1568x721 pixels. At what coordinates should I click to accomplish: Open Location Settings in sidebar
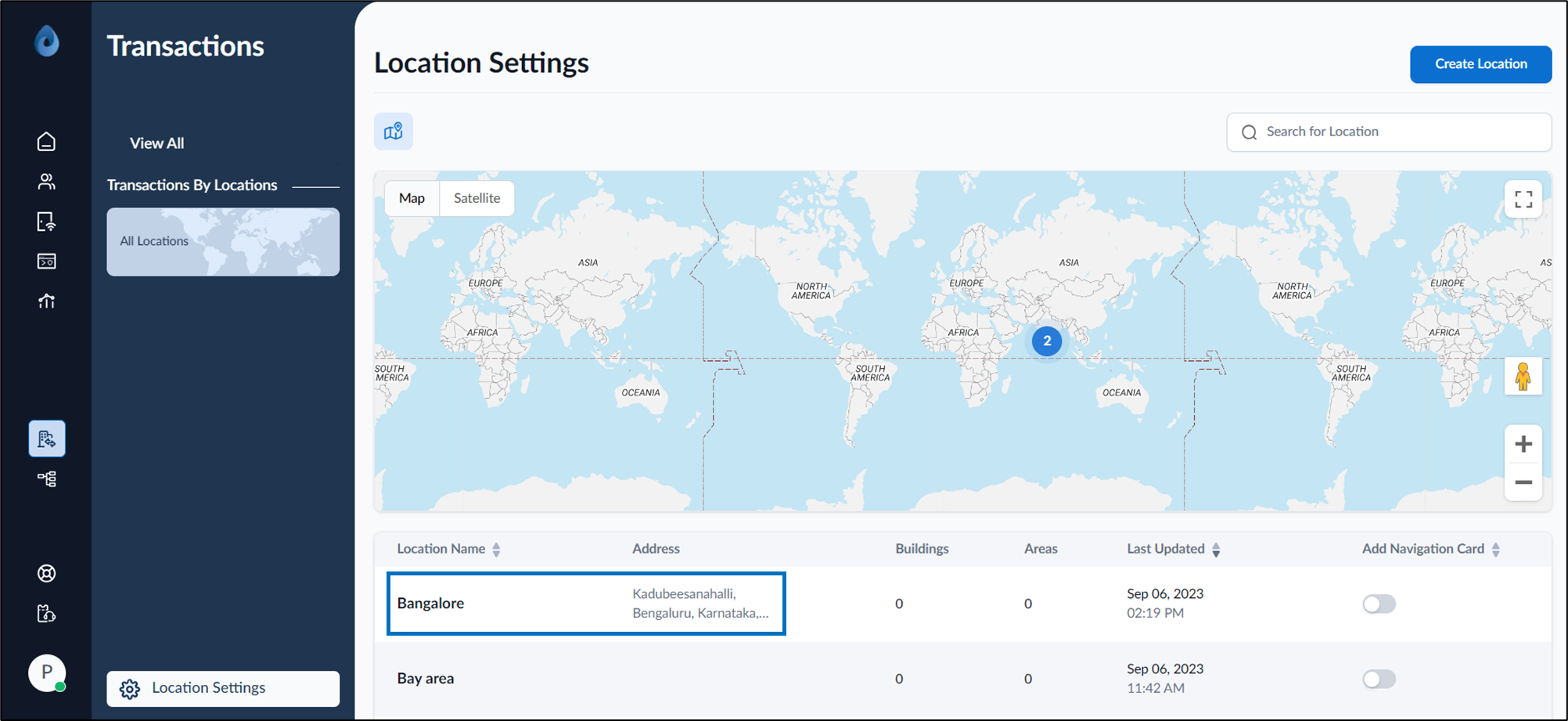[x=223, y=688]
